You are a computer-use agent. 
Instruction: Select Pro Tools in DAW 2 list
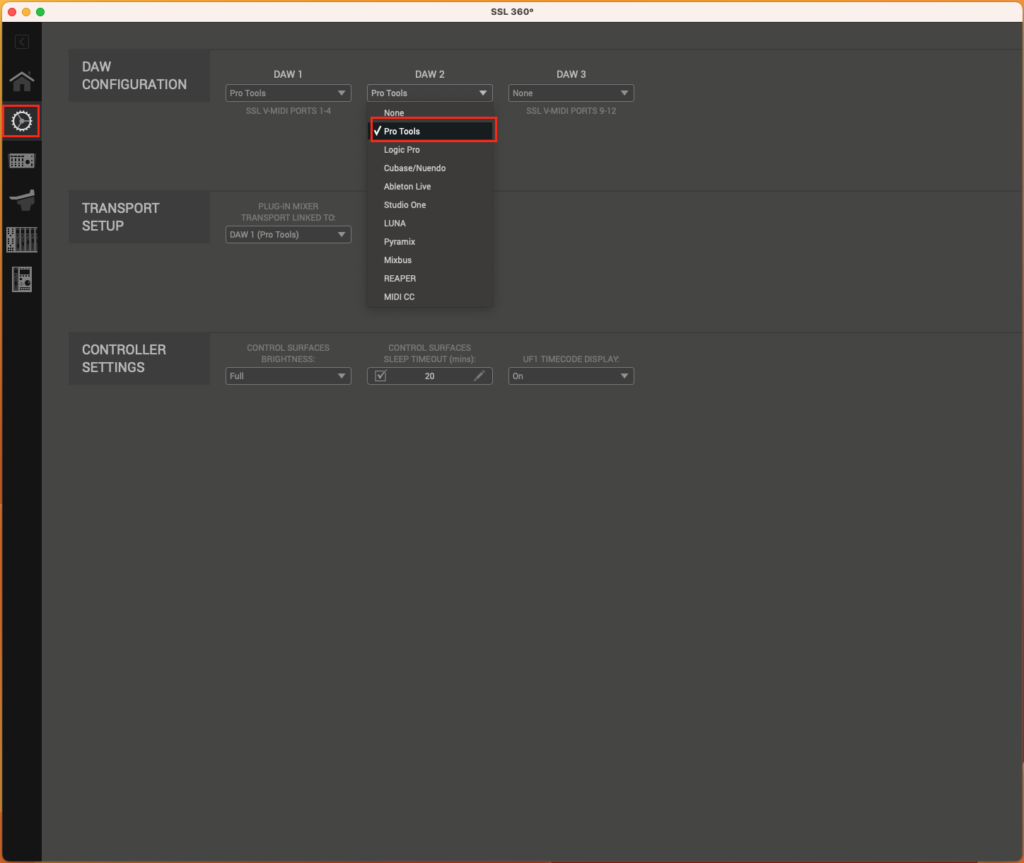[x=430, y=131]
